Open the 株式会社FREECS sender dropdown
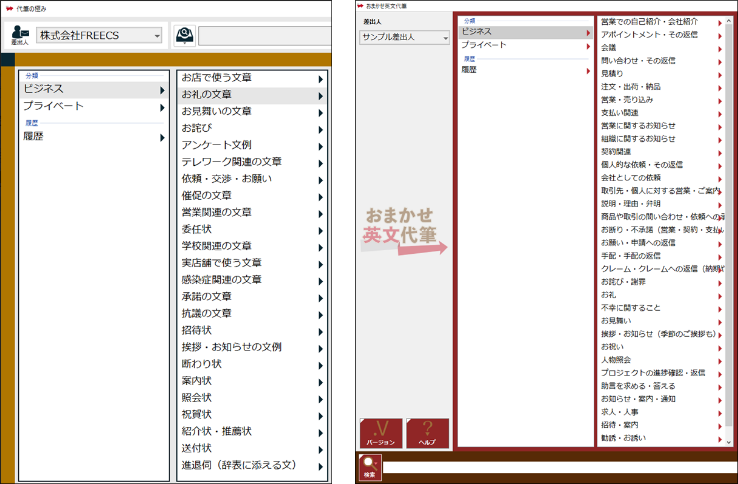The image size is (738, 484). 99,36
